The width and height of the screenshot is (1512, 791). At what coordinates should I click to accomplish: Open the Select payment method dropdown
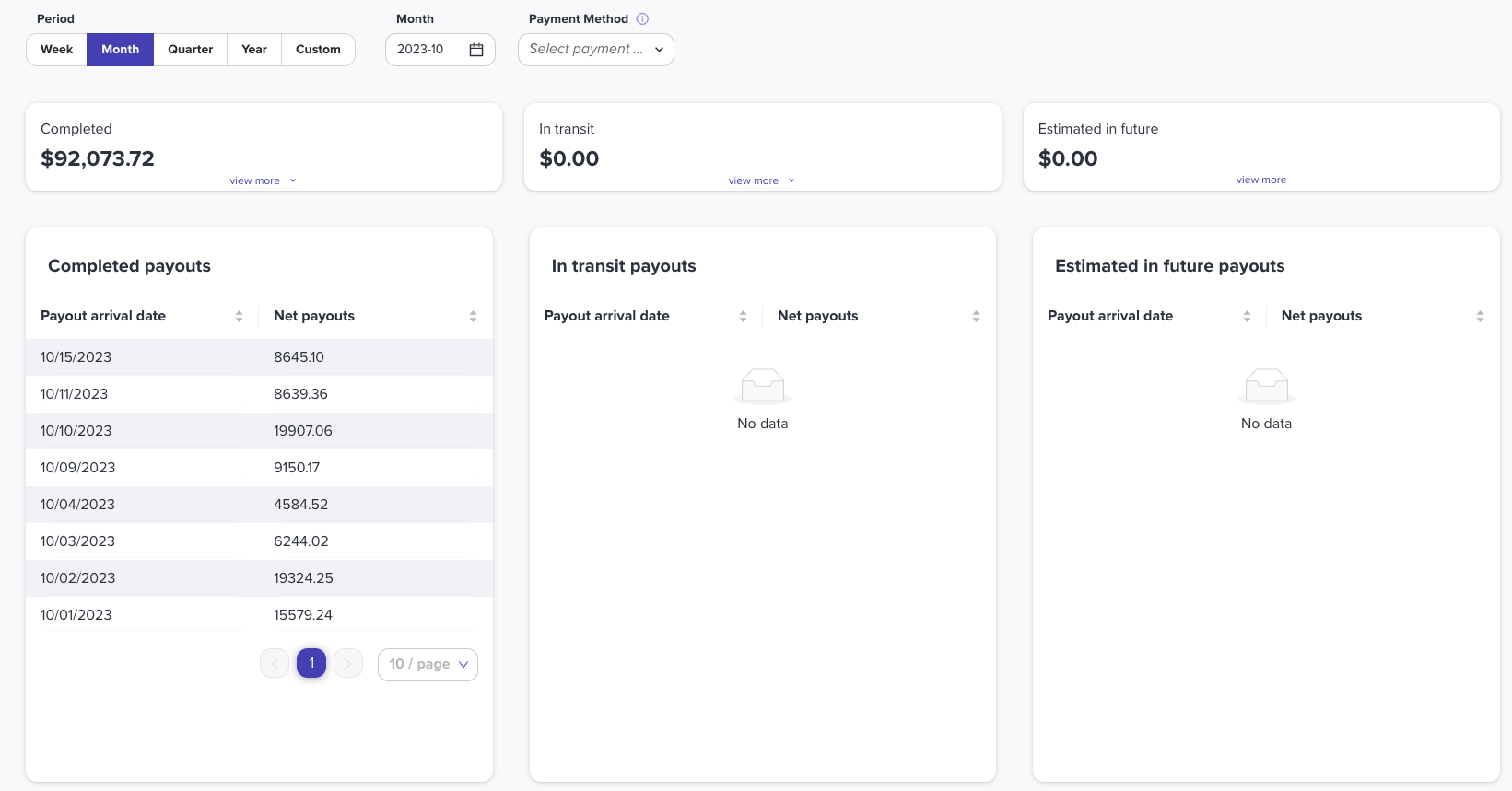(596, 50)
